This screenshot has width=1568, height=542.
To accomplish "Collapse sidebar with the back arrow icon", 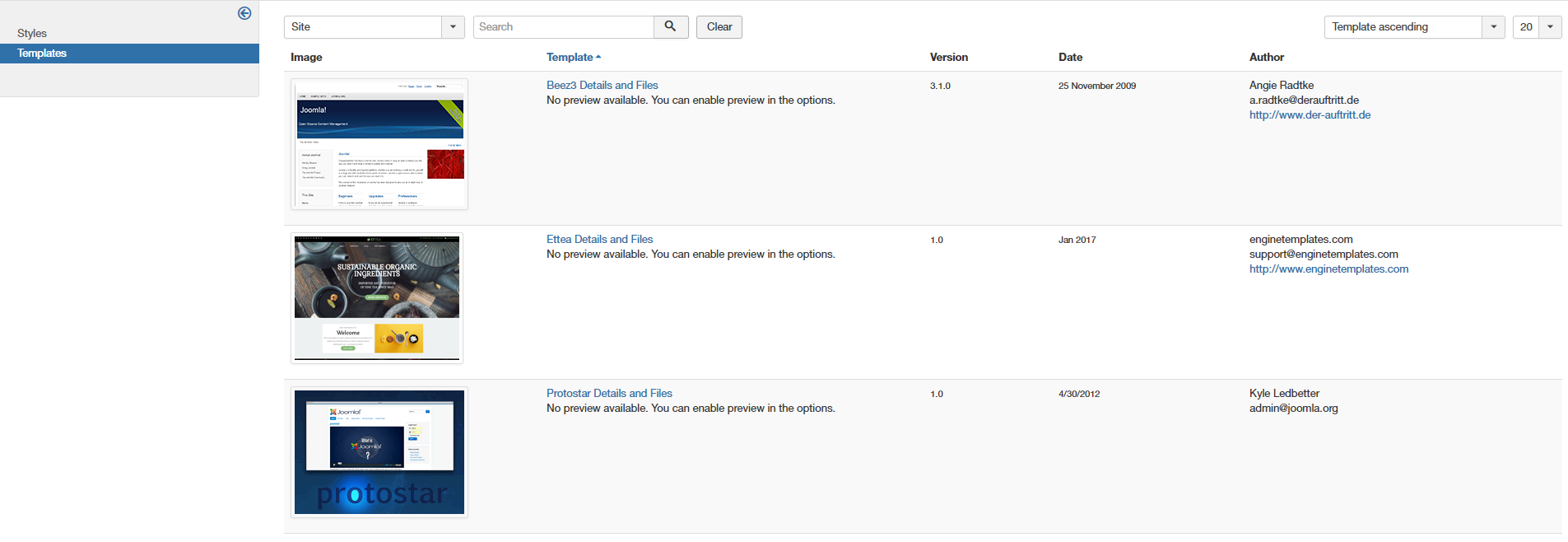I will (x=244, y=13).
